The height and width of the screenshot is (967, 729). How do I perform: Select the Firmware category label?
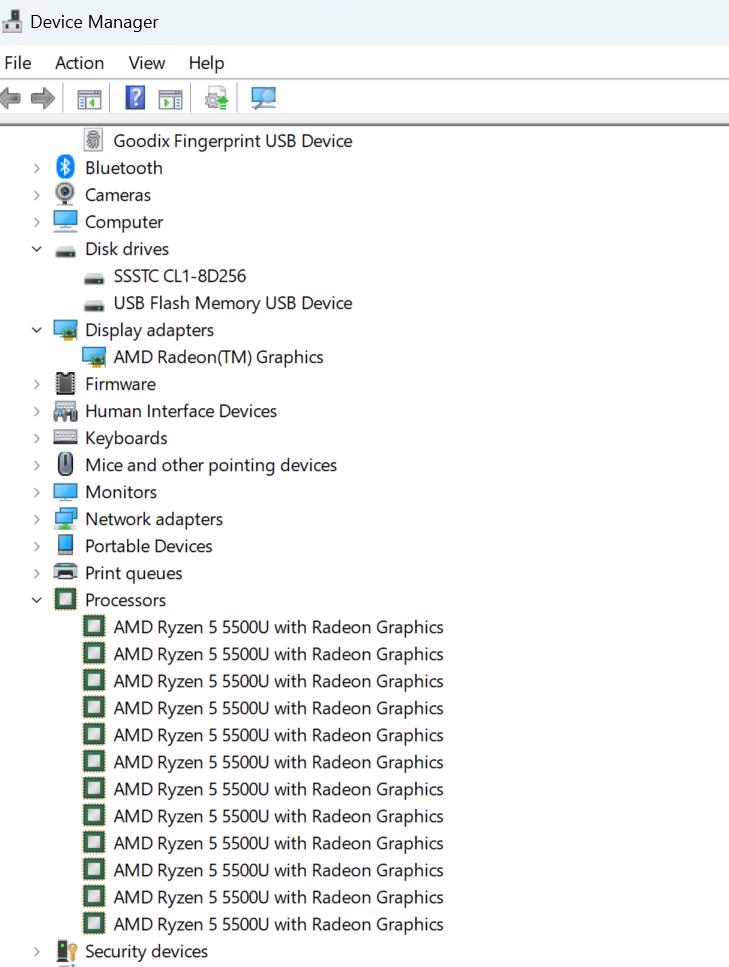point(120,384)
